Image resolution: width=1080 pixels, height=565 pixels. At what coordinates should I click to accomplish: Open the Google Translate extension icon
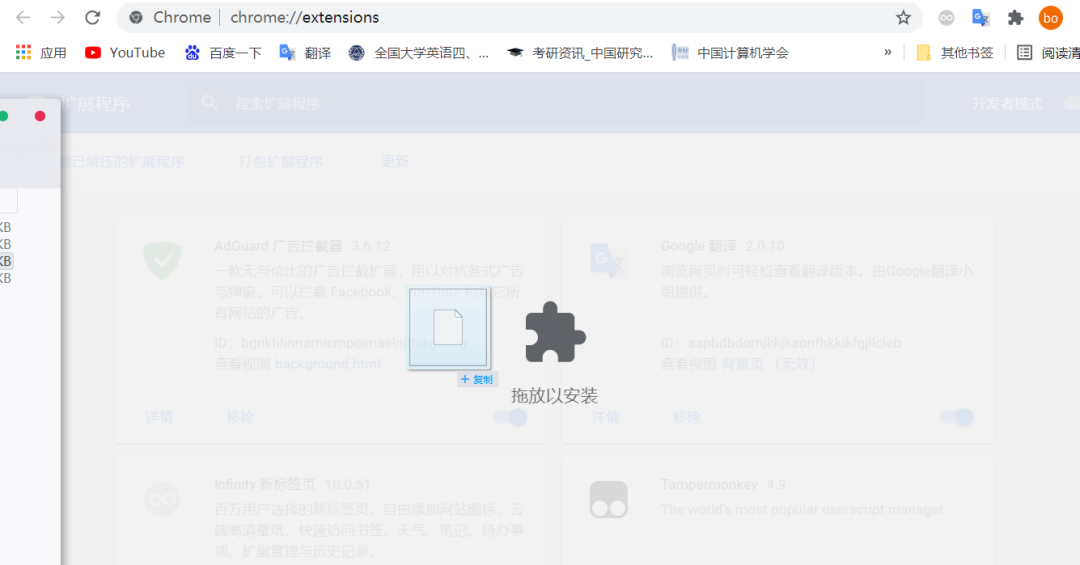981,17
